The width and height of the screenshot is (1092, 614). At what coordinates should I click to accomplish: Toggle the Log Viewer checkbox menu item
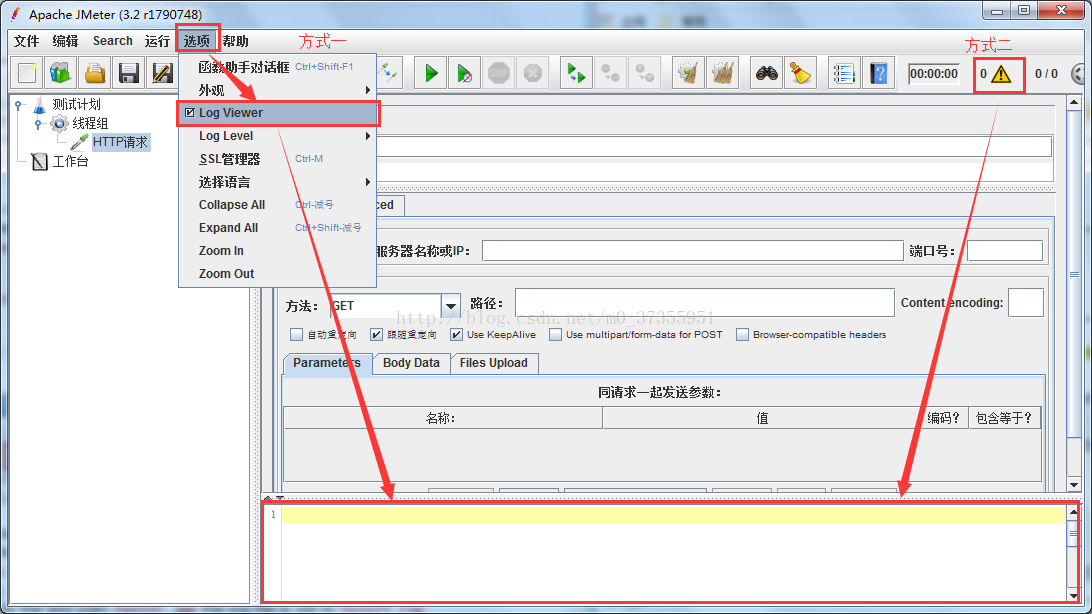pyautogui.click(x=279, y=113)
